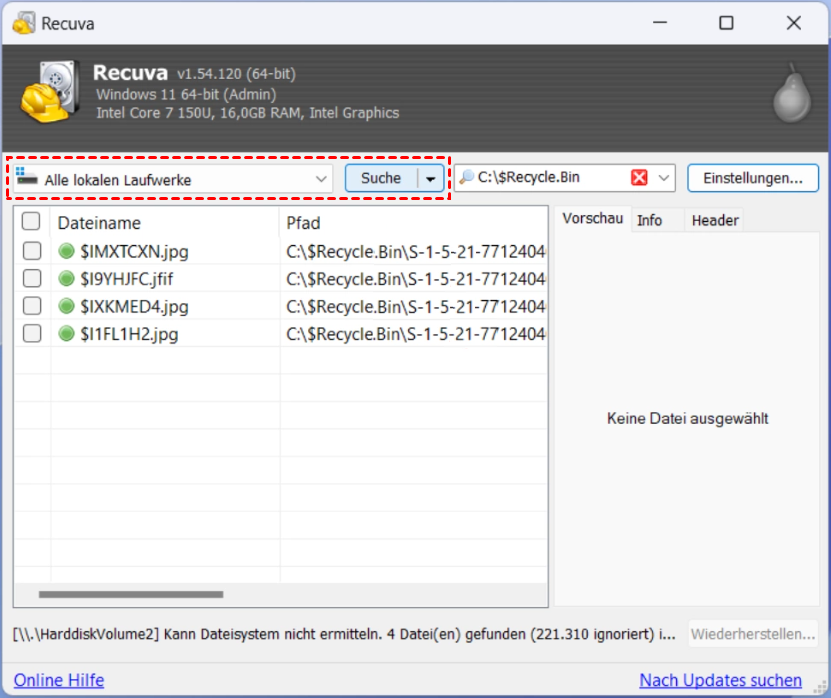Click the Wiederherstellen... button

pos(753,634)
